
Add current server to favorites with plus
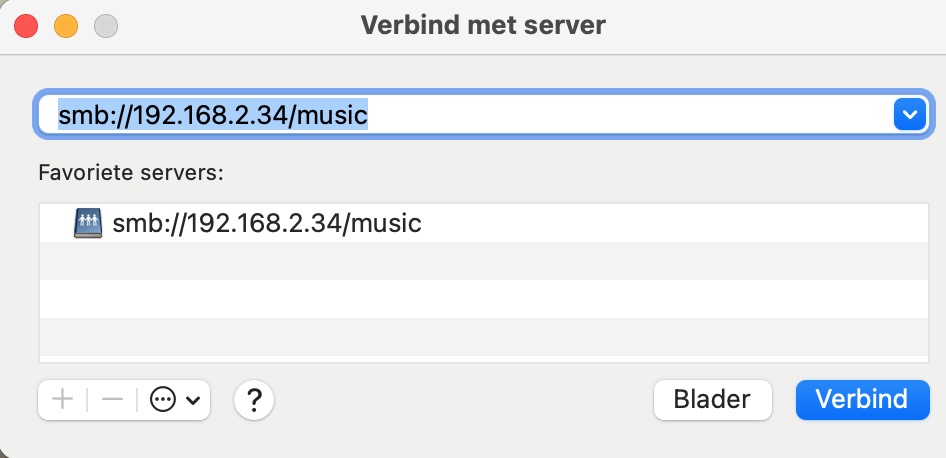click(62, 399)
